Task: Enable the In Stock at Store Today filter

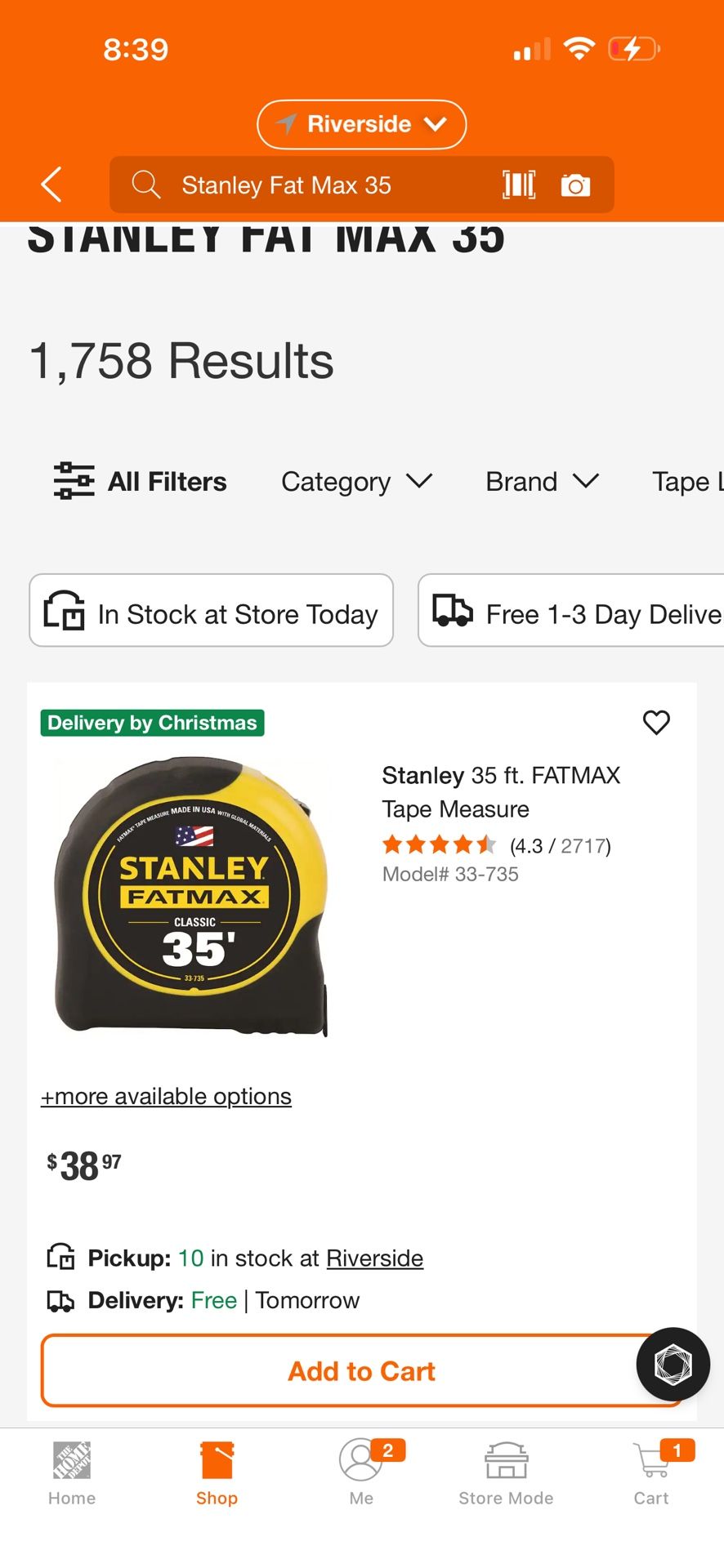Action: click(x=211, y=612)
